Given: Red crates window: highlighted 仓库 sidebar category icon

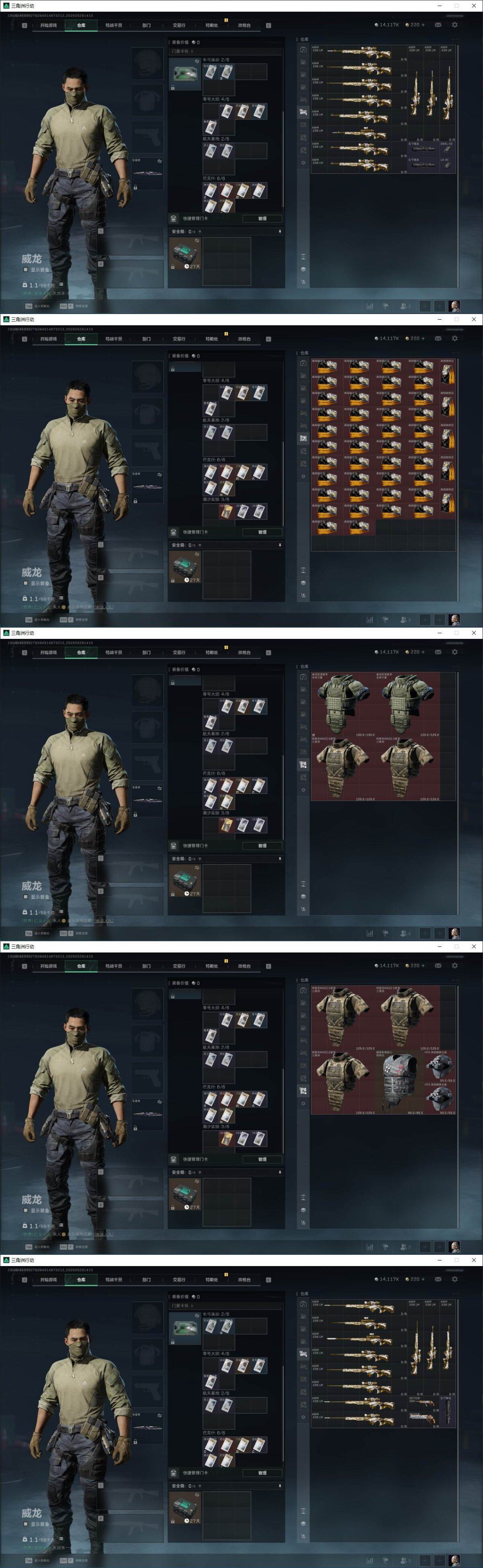Looking at the screenshot, I should (x=303, y=438).
